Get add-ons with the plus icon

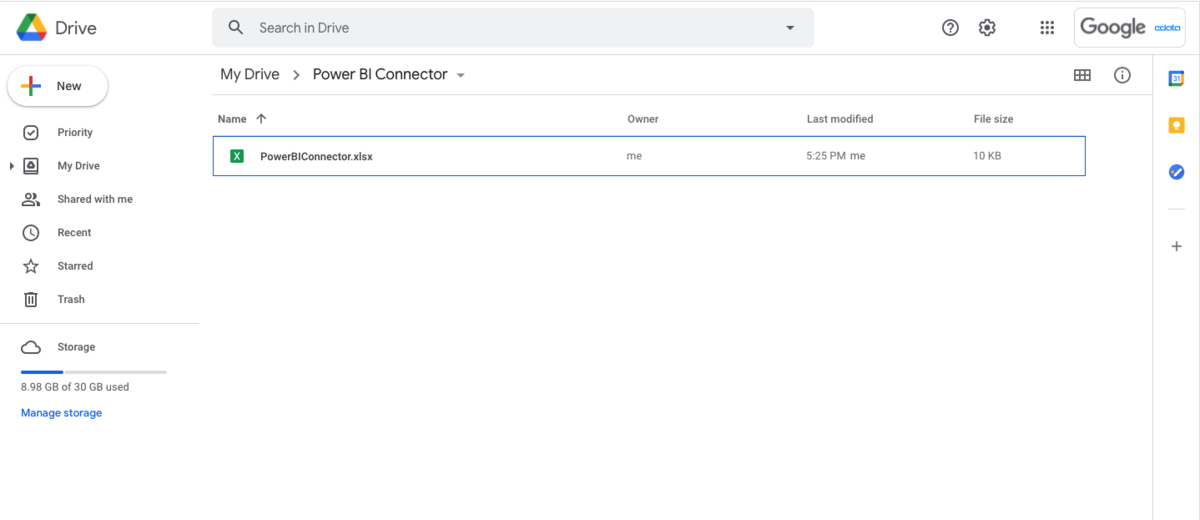1177,246
